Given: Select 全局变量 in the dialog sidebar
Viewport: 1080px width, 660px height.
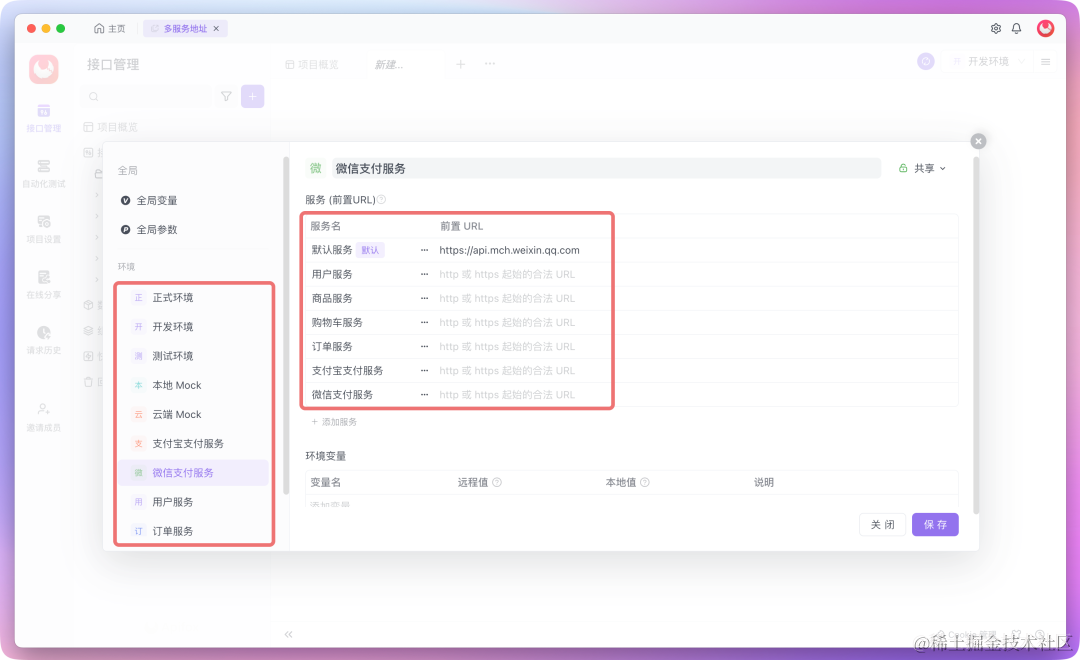Looking at the screenshot, I should [150, 200].
